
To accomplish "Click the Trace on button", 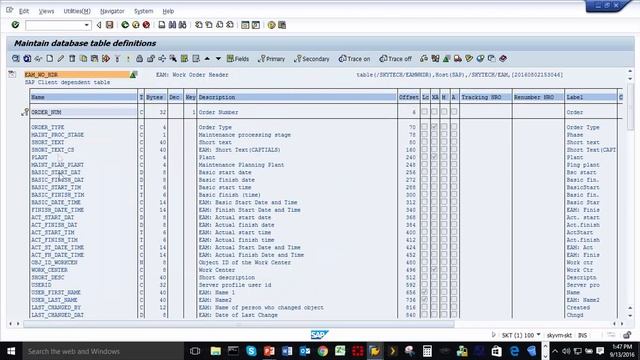I will coord(354,59).
